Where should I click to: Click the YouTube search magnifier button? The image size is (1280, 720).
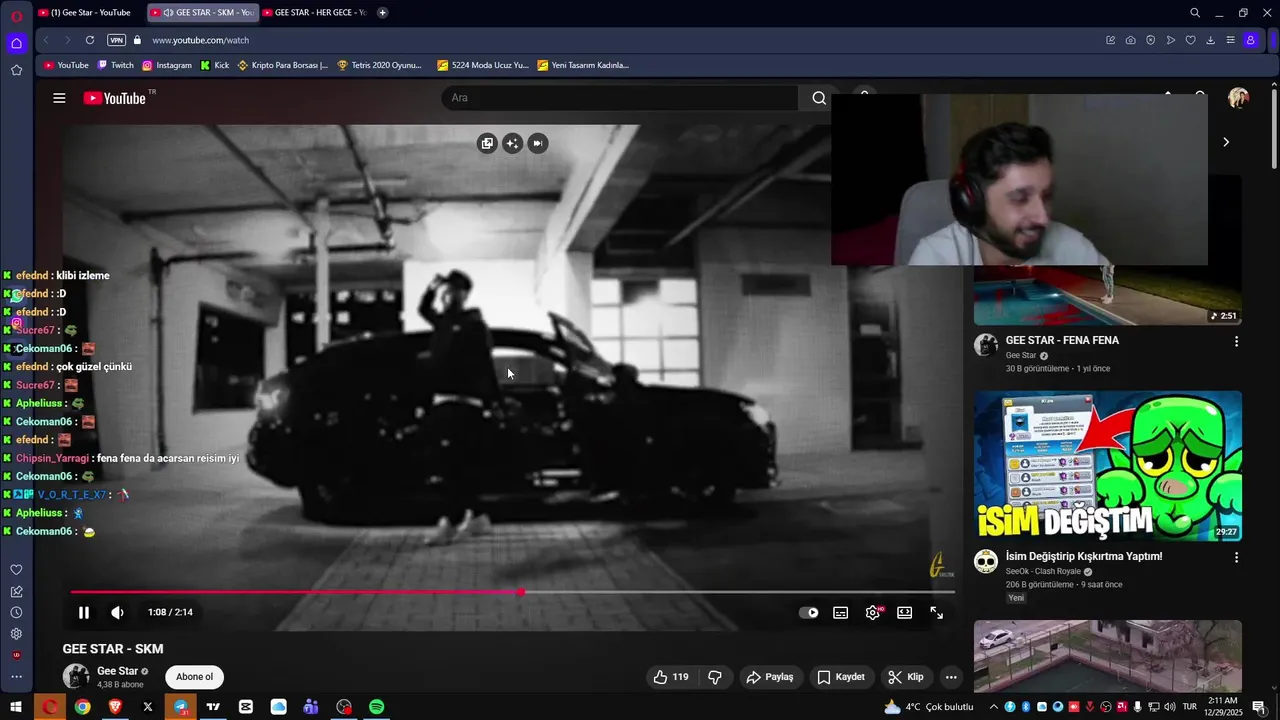tap(819, 98)
